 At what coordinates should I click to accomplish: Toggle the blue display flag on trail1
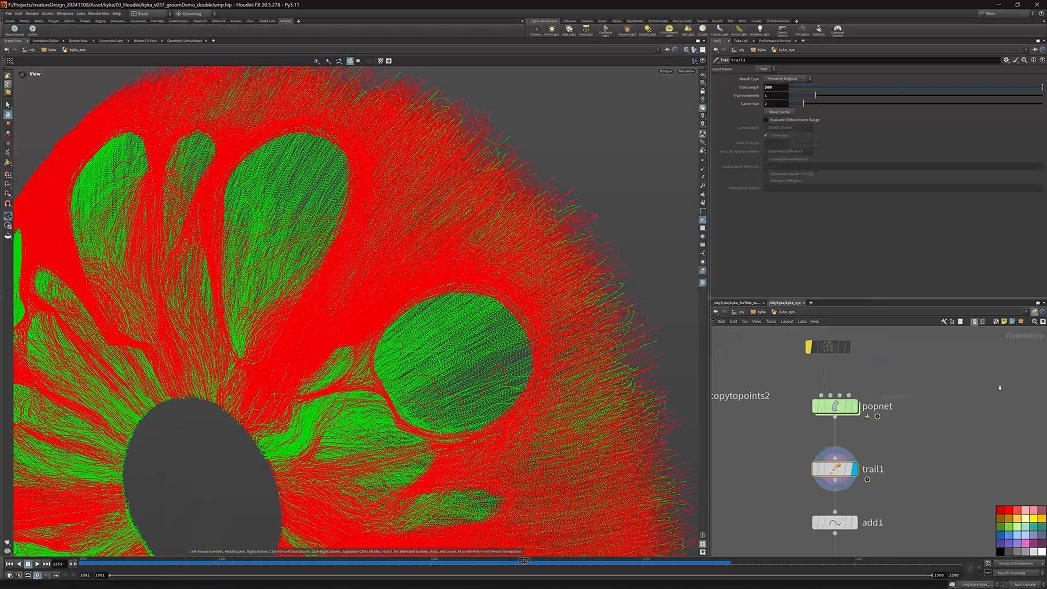pyautogui.click(x=855, y=469)
